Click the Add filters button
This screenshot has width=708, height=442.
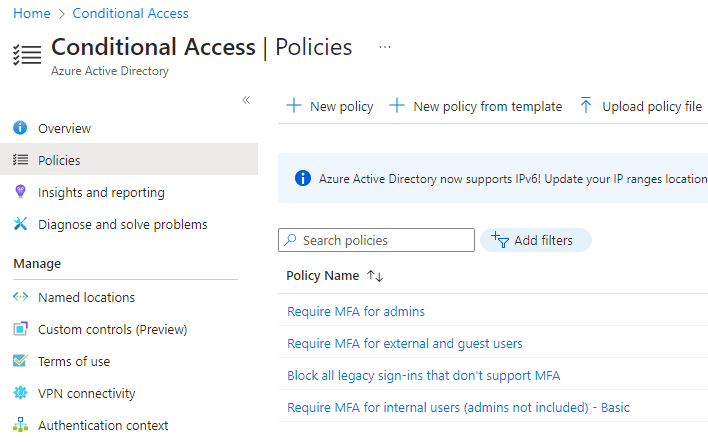536,240
